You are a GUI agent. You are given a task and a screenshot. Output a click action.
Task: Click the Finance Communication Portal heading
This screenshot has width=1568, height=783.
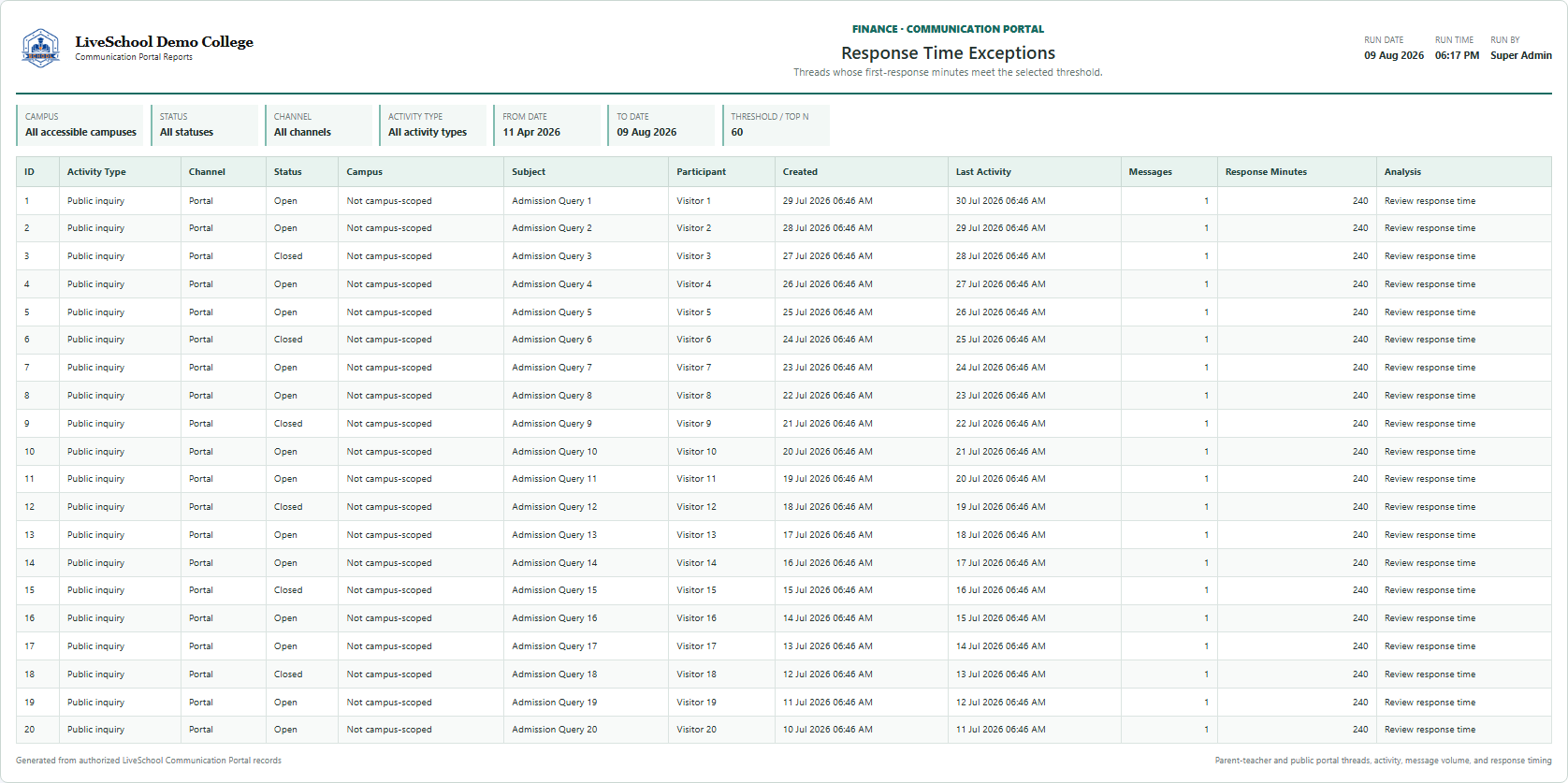(948, 29)
